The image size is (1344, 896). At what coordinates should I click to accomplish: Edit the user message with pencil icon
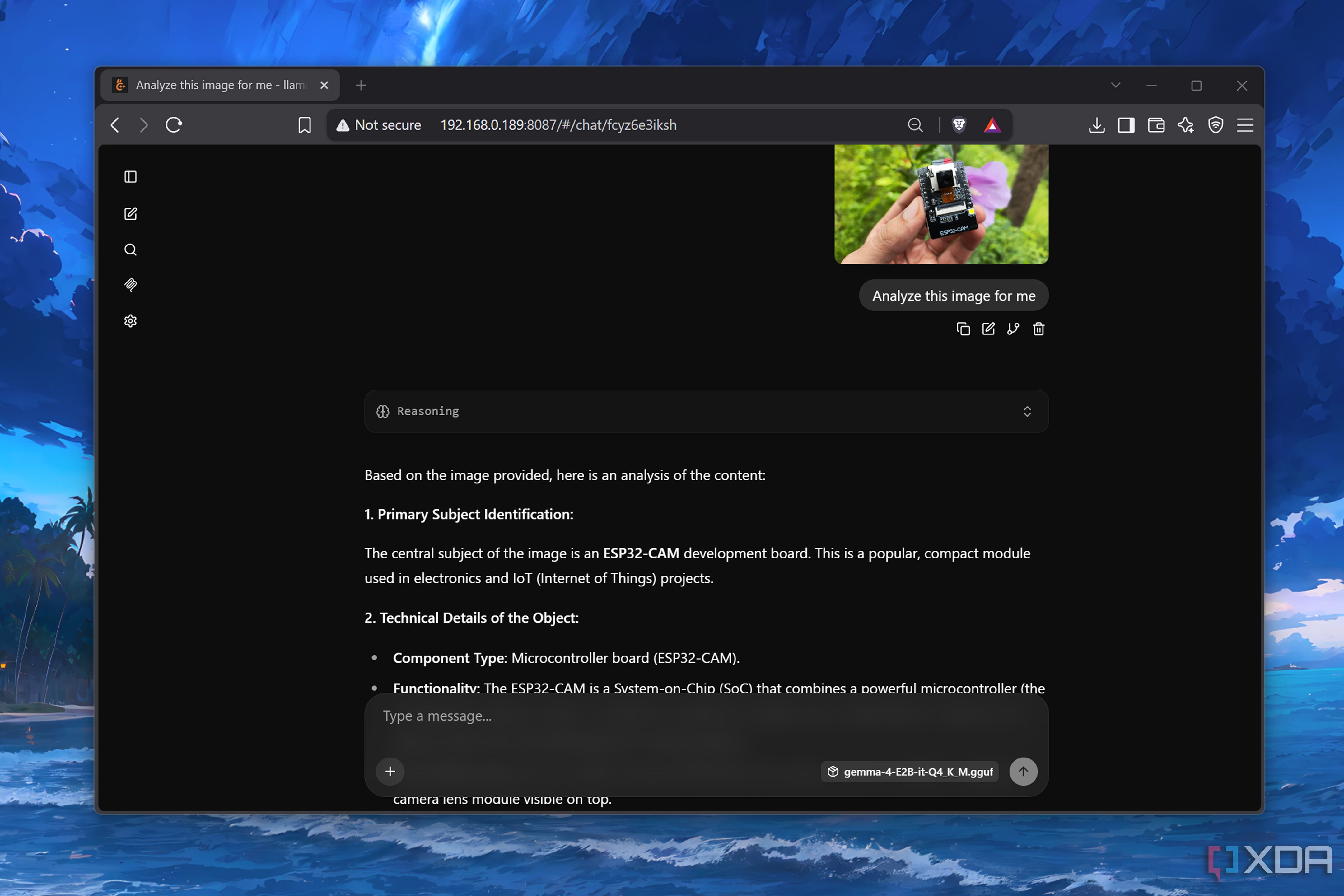[989, 329]
